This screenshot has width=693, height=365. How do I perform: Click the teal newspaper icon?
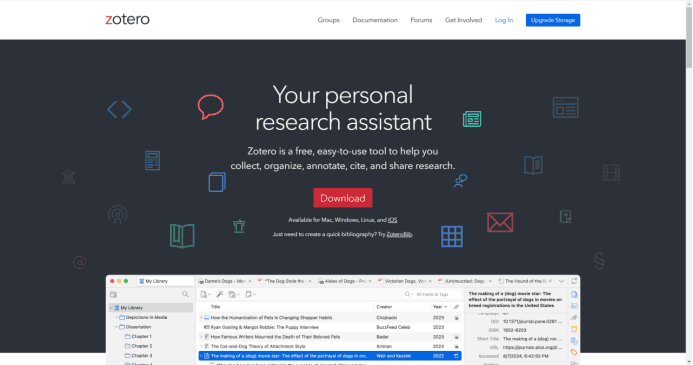click(472, 119)
